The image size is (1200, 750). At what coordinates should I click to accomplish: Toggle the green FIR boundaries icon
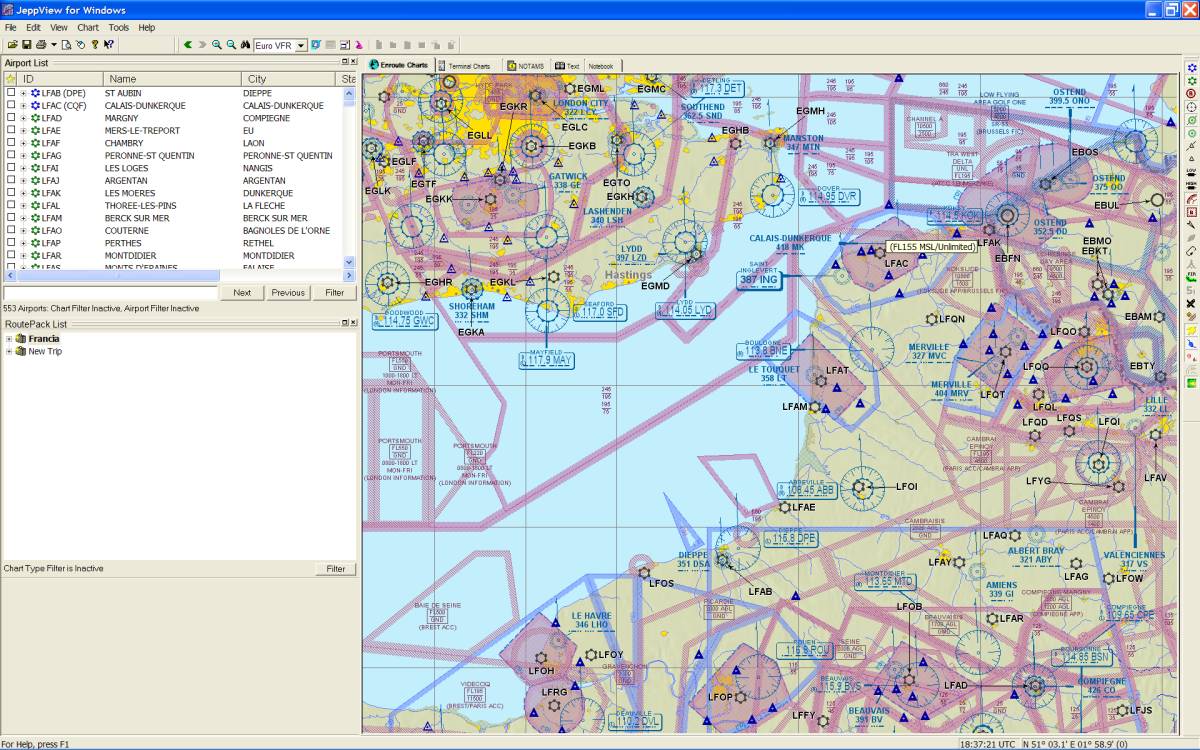(1191, 277)
